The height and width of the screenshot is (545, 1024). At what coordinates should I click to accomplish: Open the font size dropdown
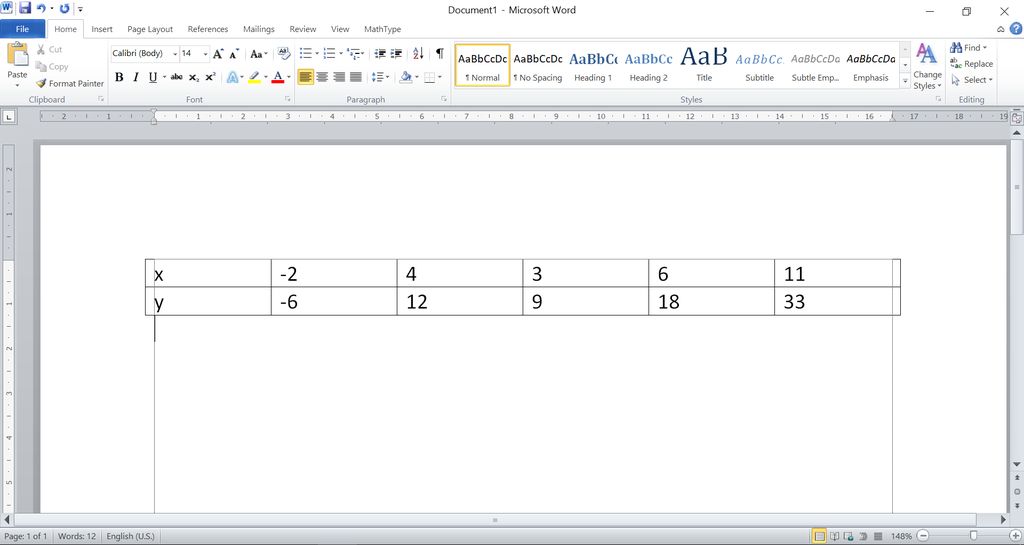205,54
